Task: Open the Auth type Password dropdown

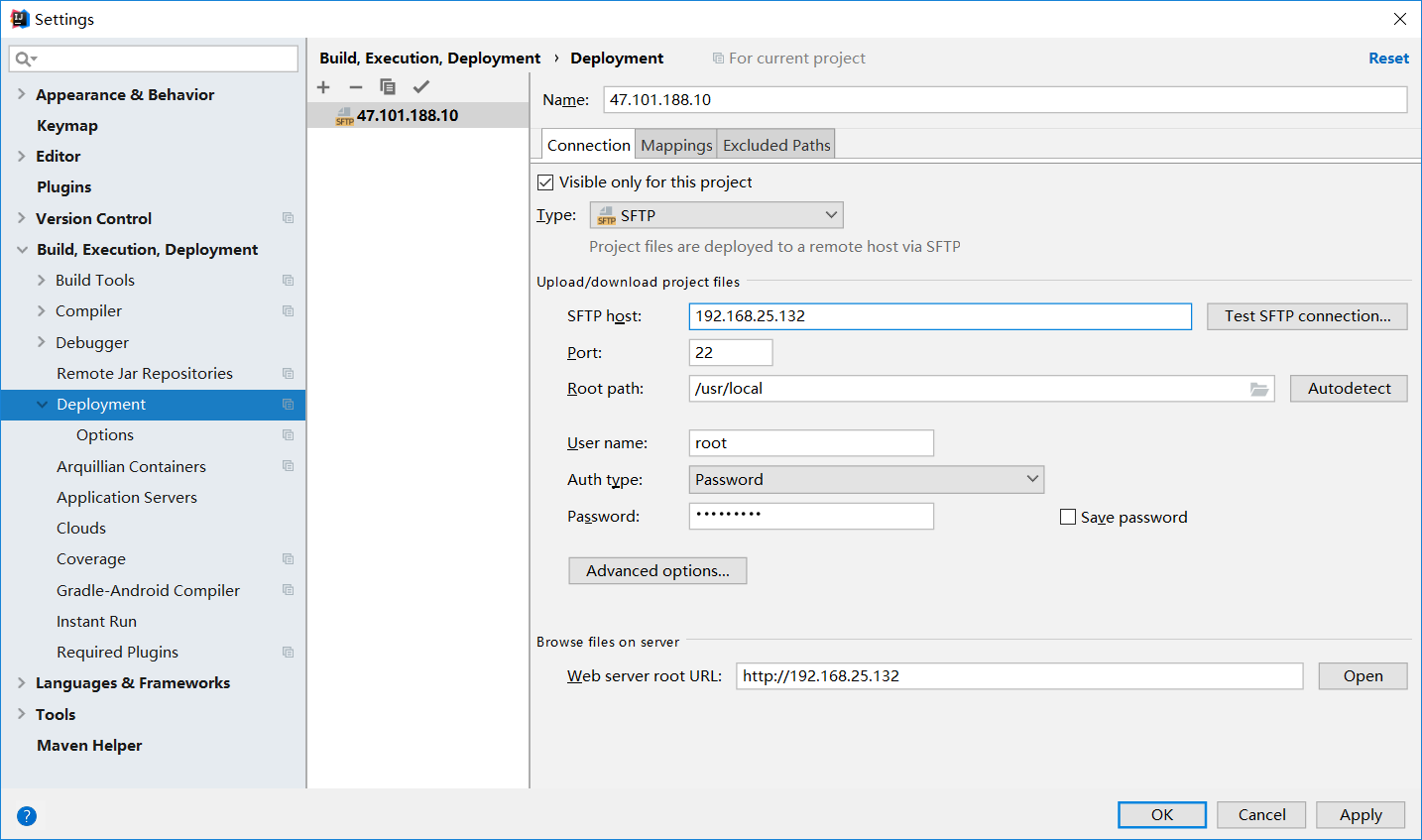Action: point(867,480)
